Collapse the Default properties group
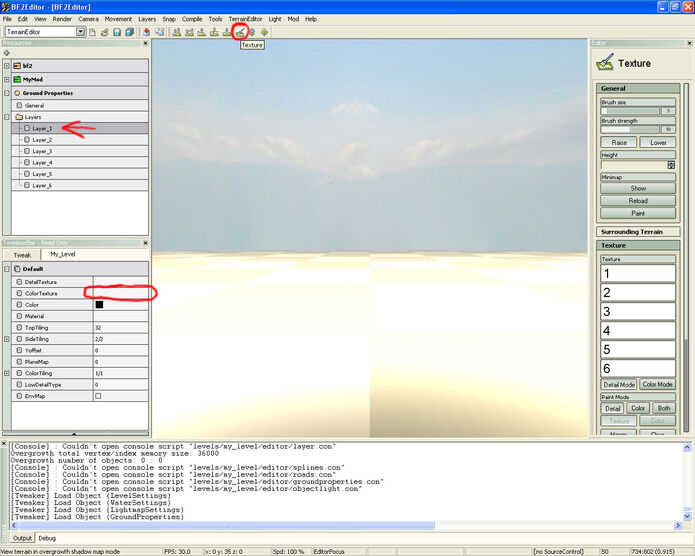Image resolution: width=695 pixels, height=556 pixels. (x=7, y=269)
